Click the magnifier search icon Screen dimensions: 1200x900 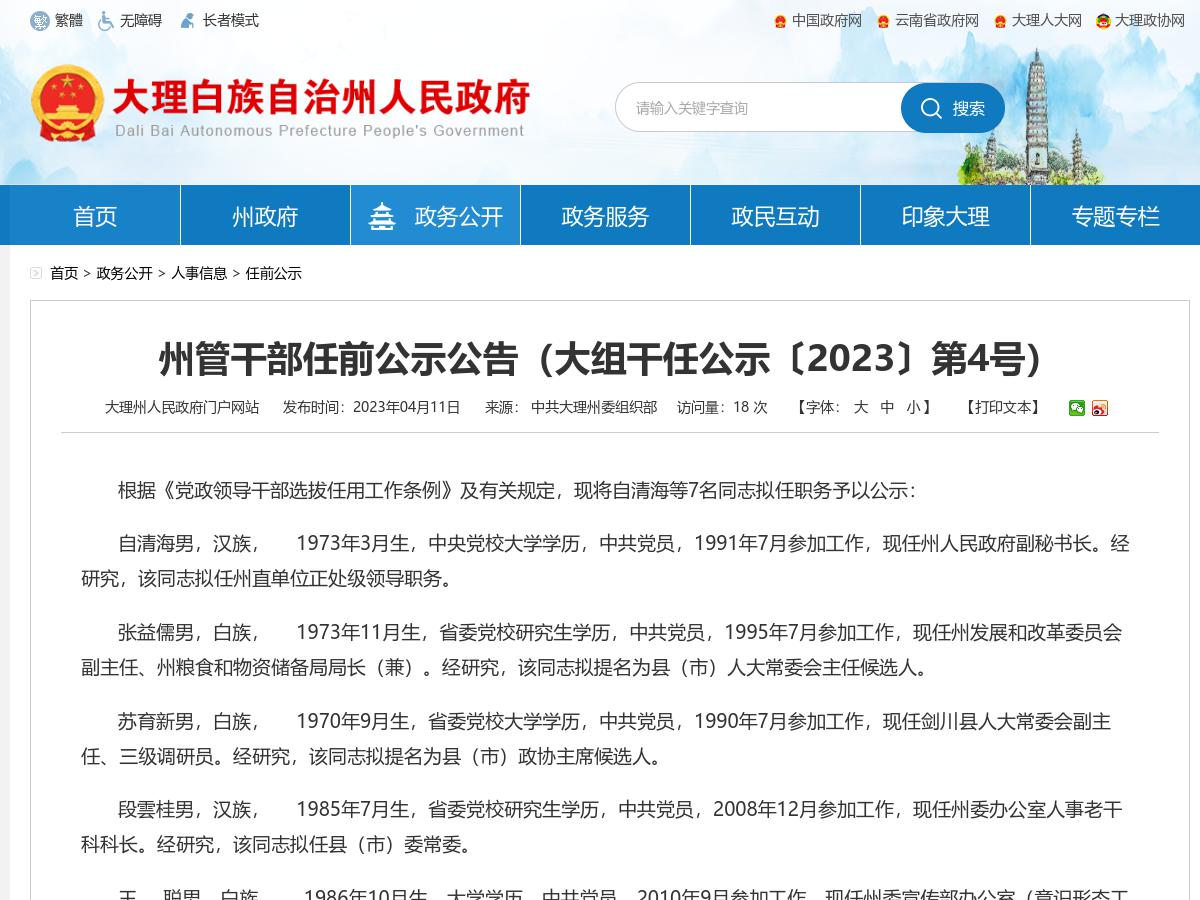tap(932, 108)
